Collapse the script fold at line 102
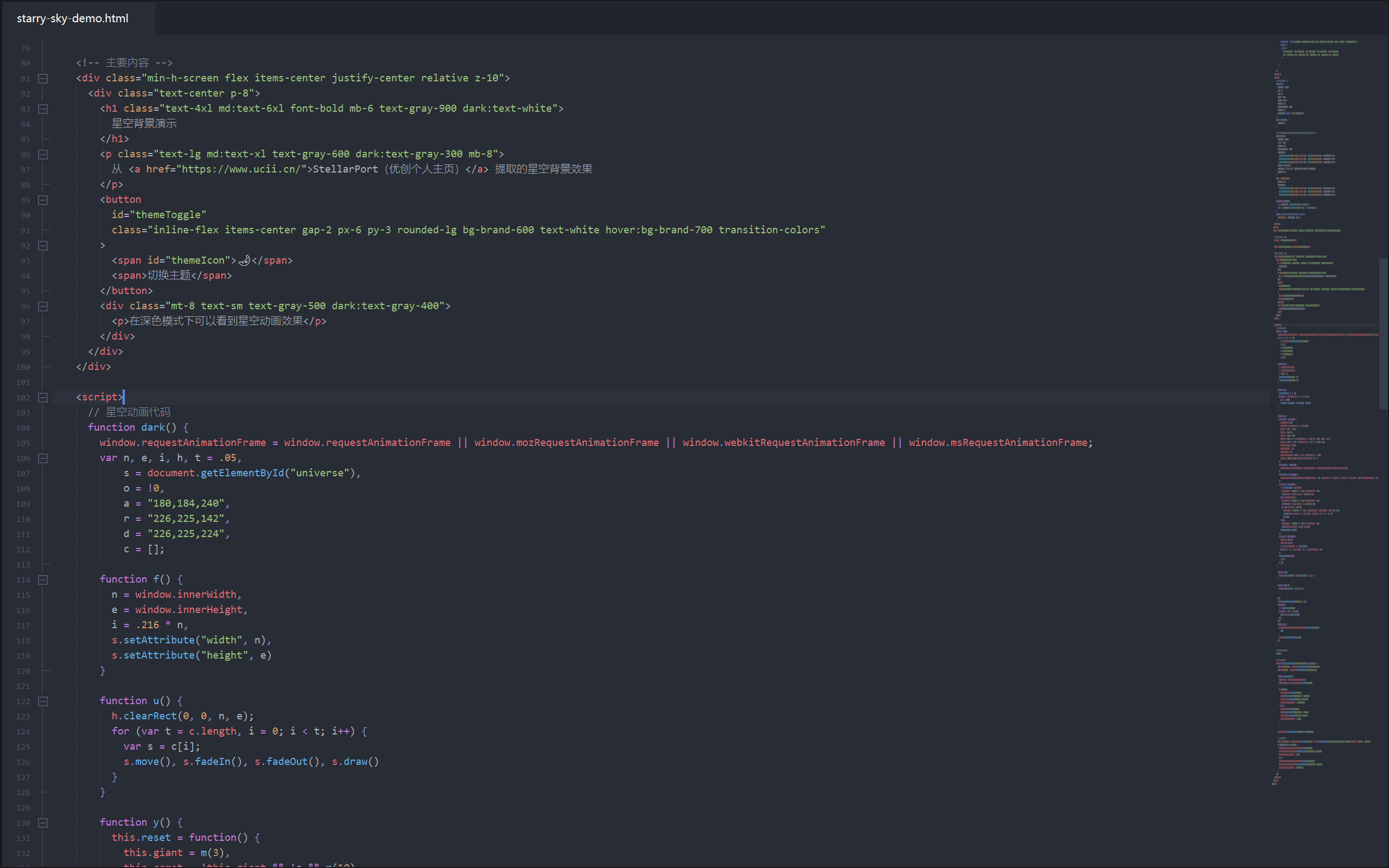 (x=42, y=397)
